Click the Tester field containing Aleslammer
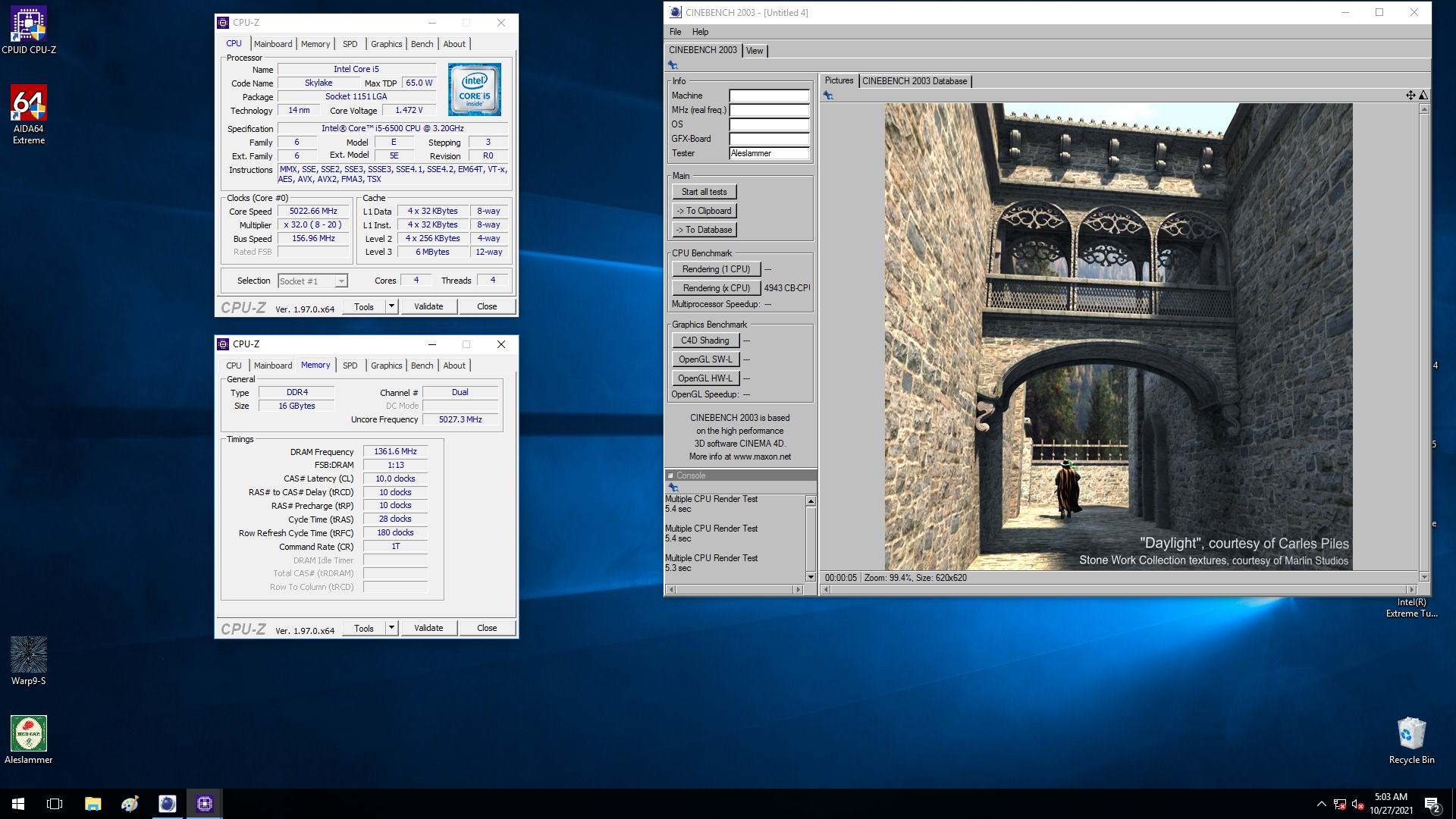This screenshot has height=819, width=1456. [769, 153]
